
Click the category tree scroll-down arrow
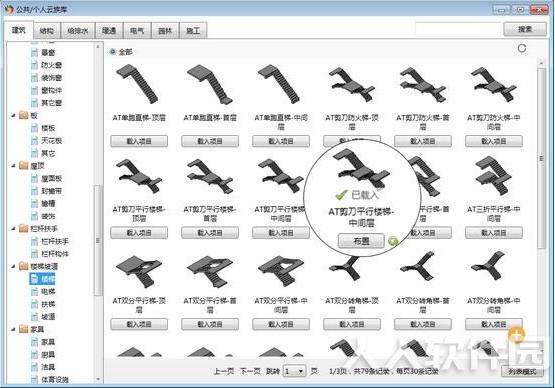[98, 379]
